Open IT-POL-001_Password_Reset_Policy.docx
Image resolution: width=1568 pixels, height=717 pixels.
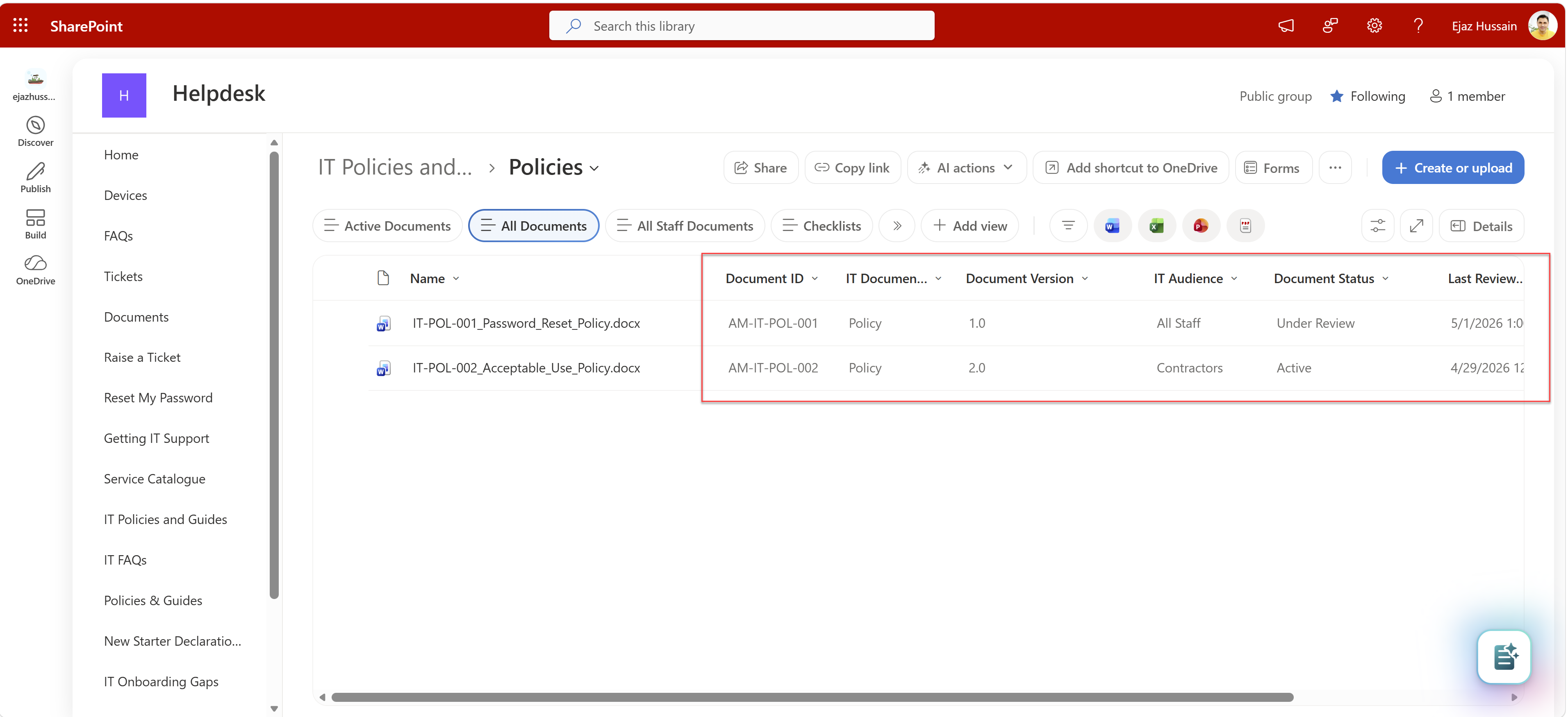pos(526,323)
